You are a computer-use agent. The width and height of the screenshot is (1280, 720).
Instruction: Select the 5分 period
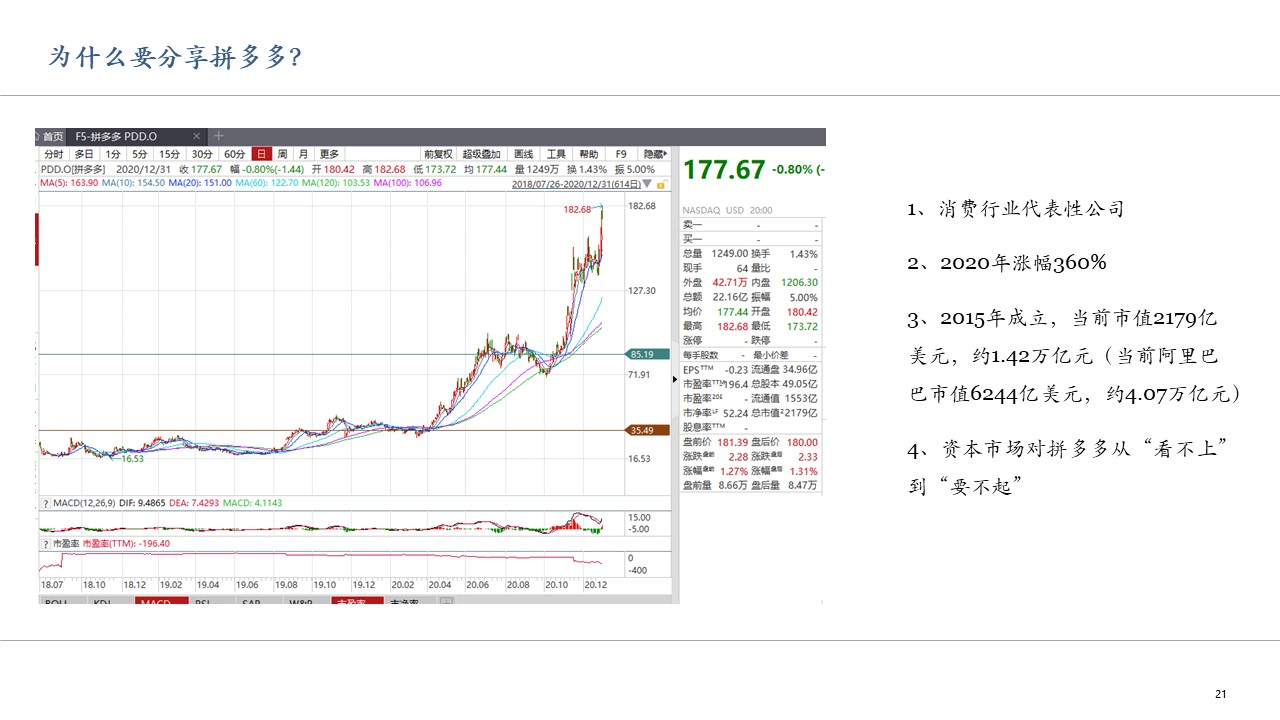[140, 154]
